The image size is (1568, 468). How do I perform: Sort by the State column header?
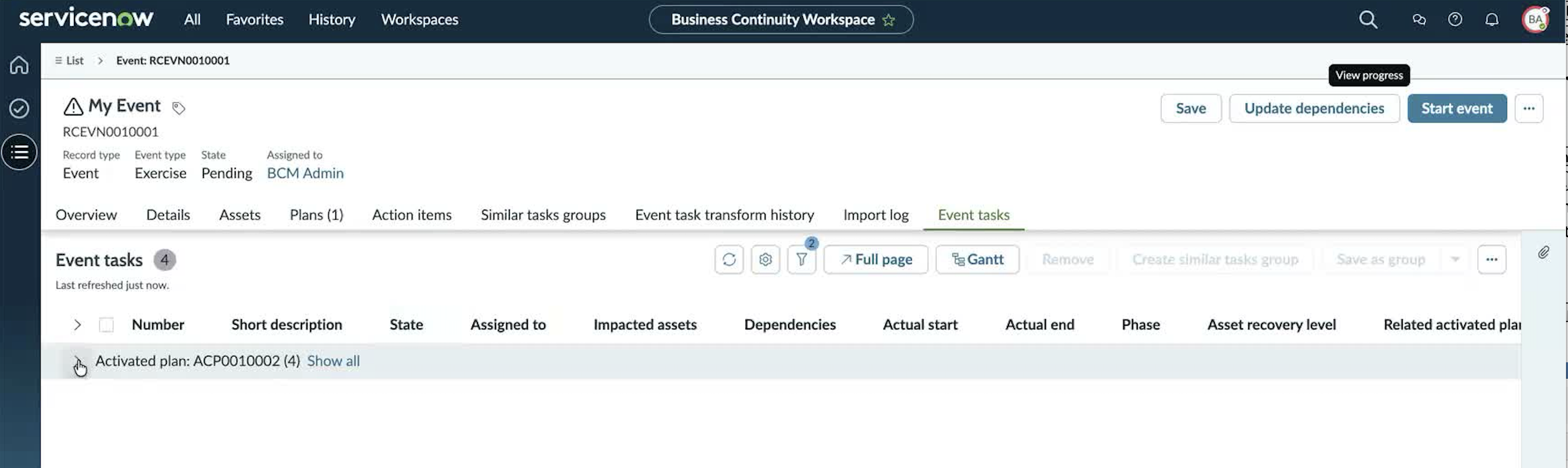coord(406,325)
